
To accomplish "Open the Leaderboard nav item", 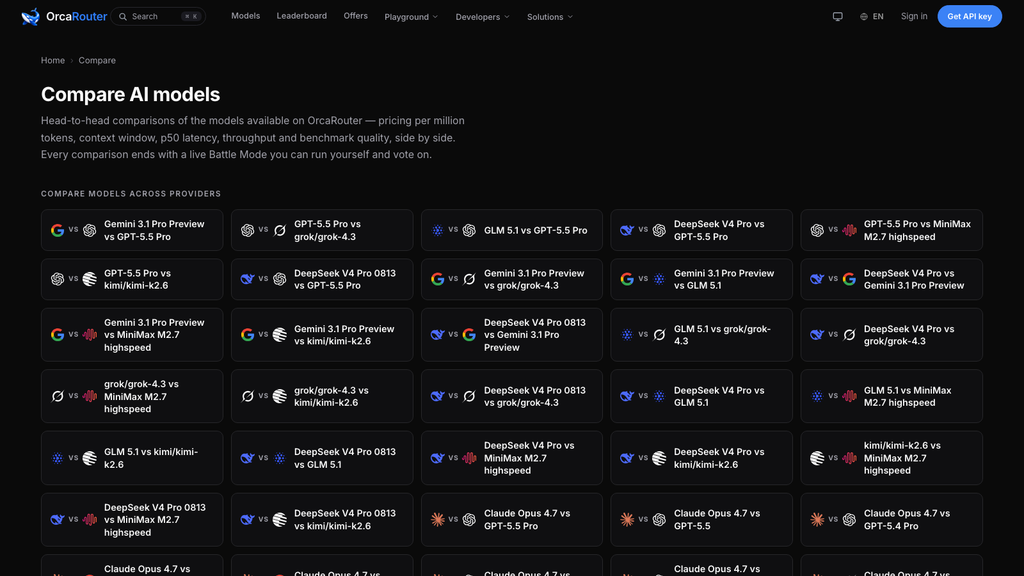I will 302,16.
